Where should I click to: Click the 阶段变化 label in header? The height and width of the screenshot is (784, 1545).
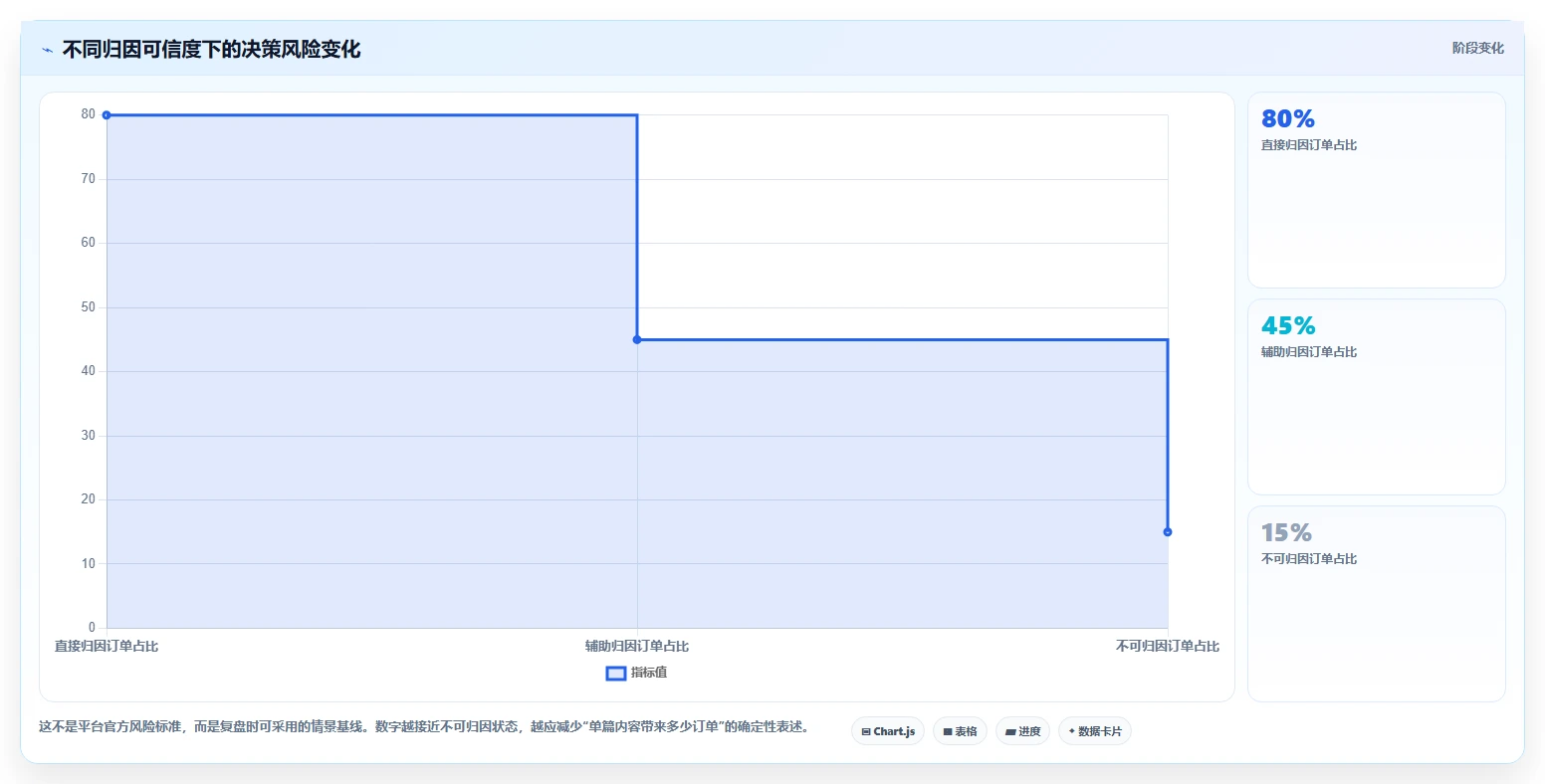click(x=1478, y=48)
